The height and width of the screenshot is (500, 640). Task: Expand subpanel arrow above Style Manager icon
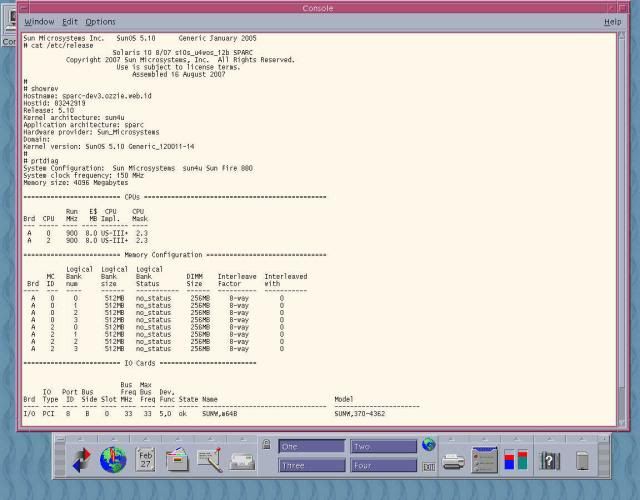[x=484, y=439]
